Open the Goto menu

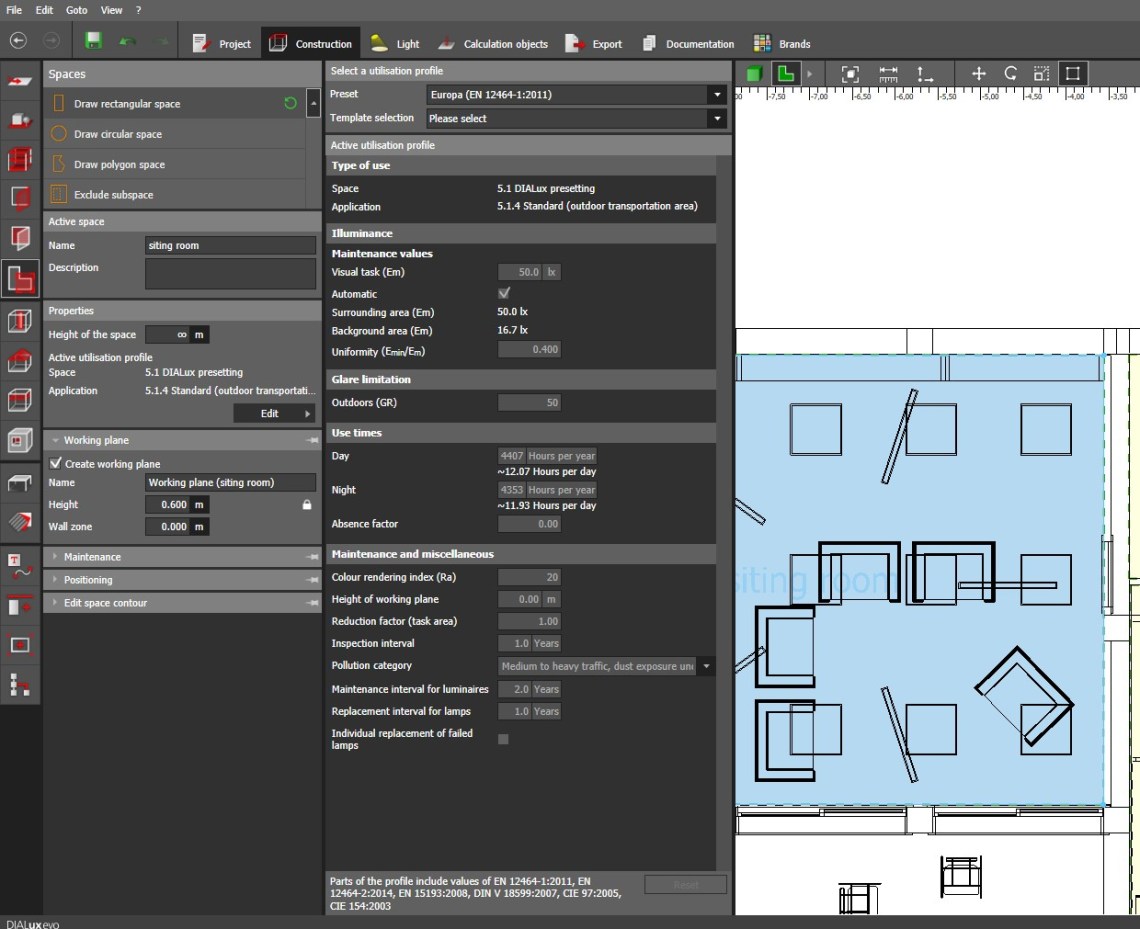(76, 10)
